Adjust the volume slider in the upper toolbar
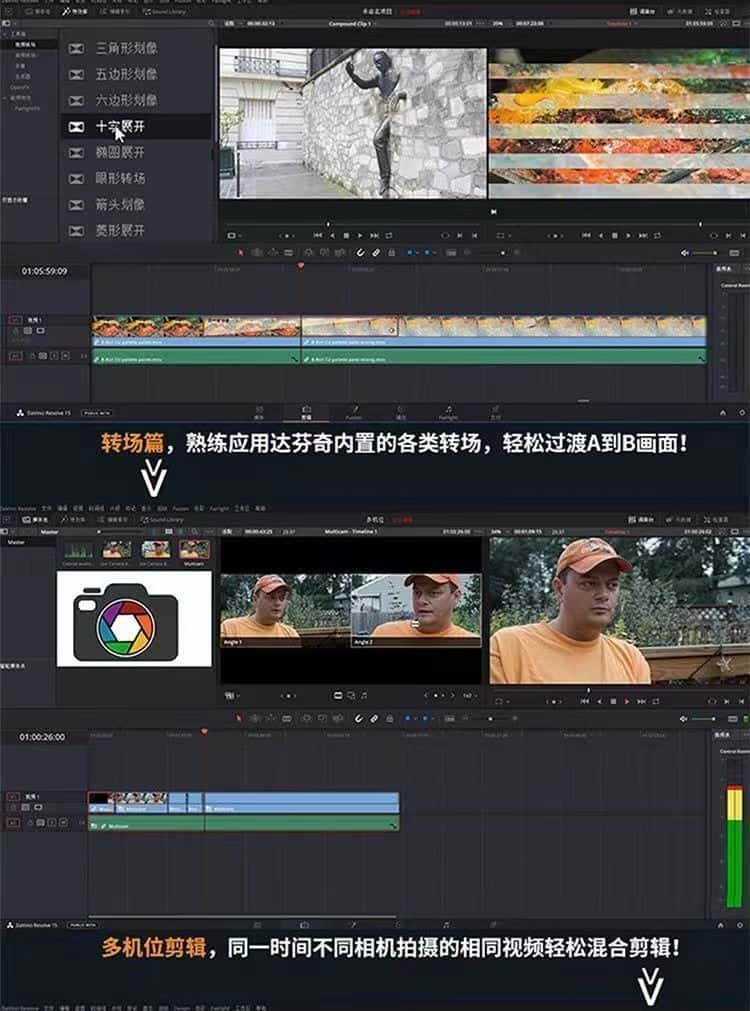Viewport: 750px width, 1011px height. (706, 253)
